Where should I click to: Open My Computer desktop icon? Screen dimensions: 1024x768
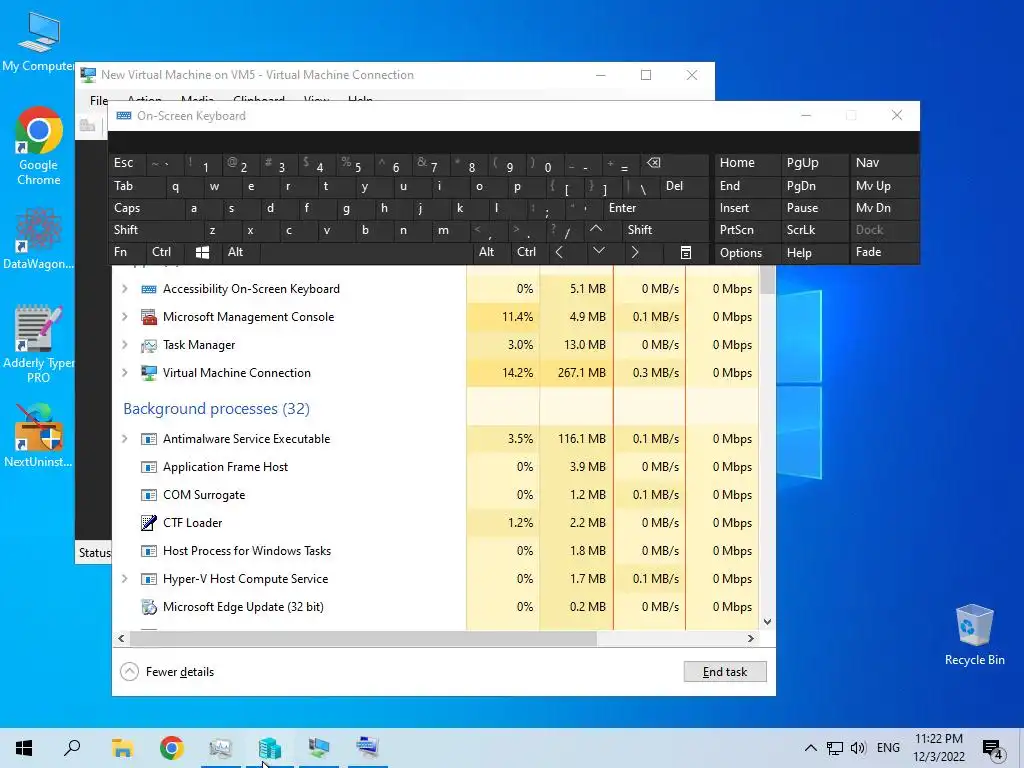coord(39,41)
